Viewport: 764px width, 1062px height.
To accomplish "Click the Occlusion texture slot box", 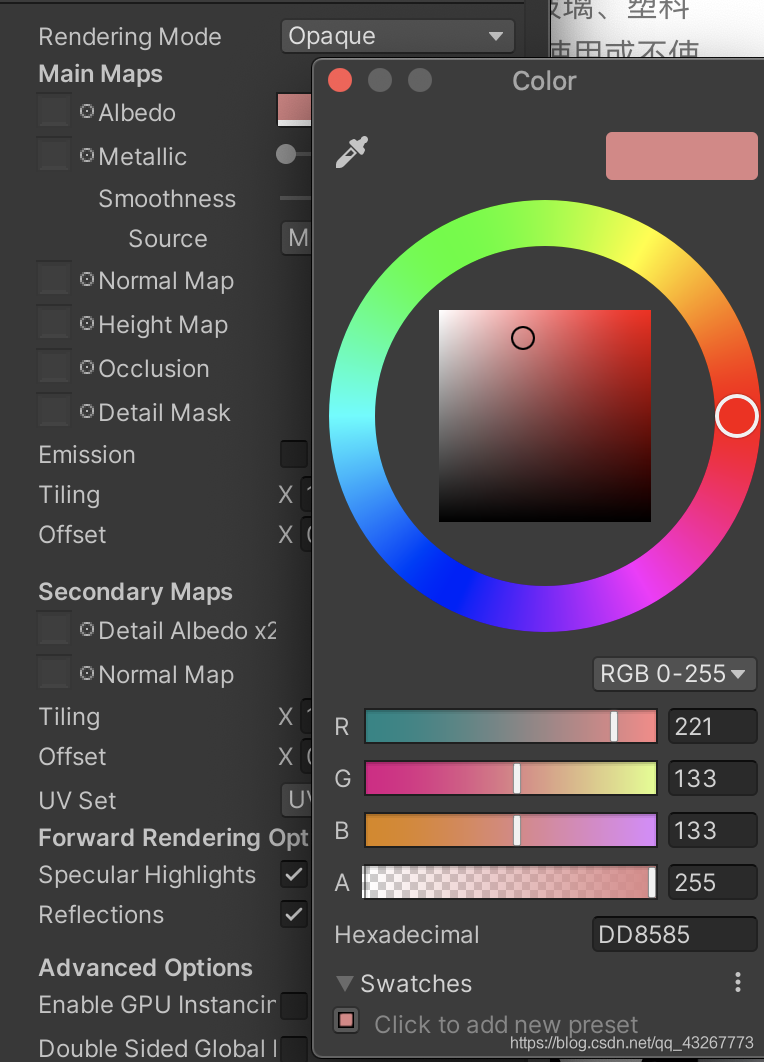I will [54, 366].
